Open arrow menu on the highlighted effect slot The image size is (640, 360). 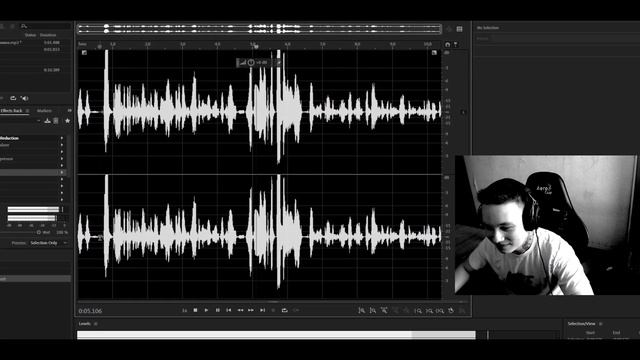coord(62,173)
